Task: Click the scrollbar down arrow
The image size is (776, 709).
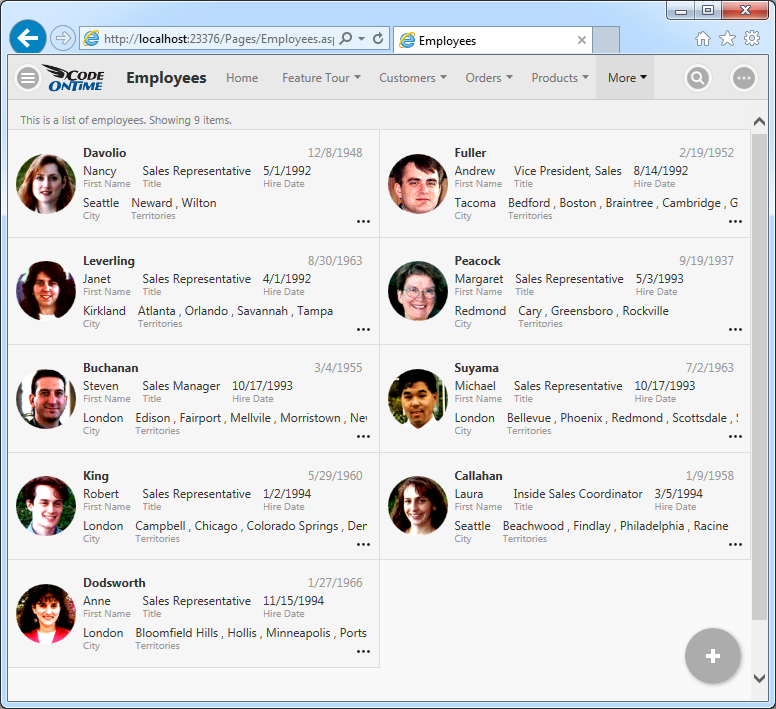Action: tap(759, 678)
